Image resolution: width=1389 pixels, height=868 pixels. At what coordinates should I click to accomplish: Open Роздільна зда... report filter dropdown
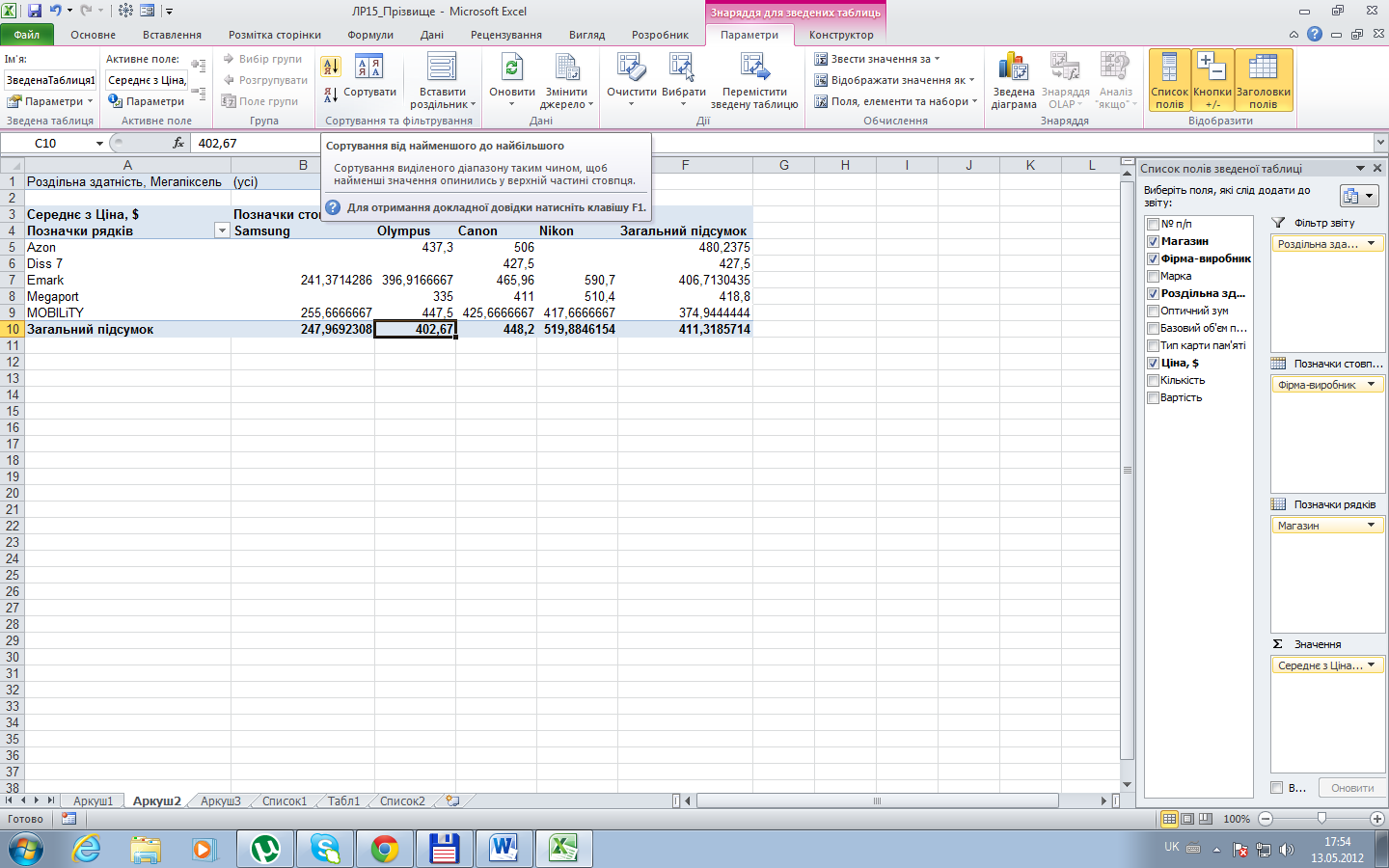[x=1371, y=244]
